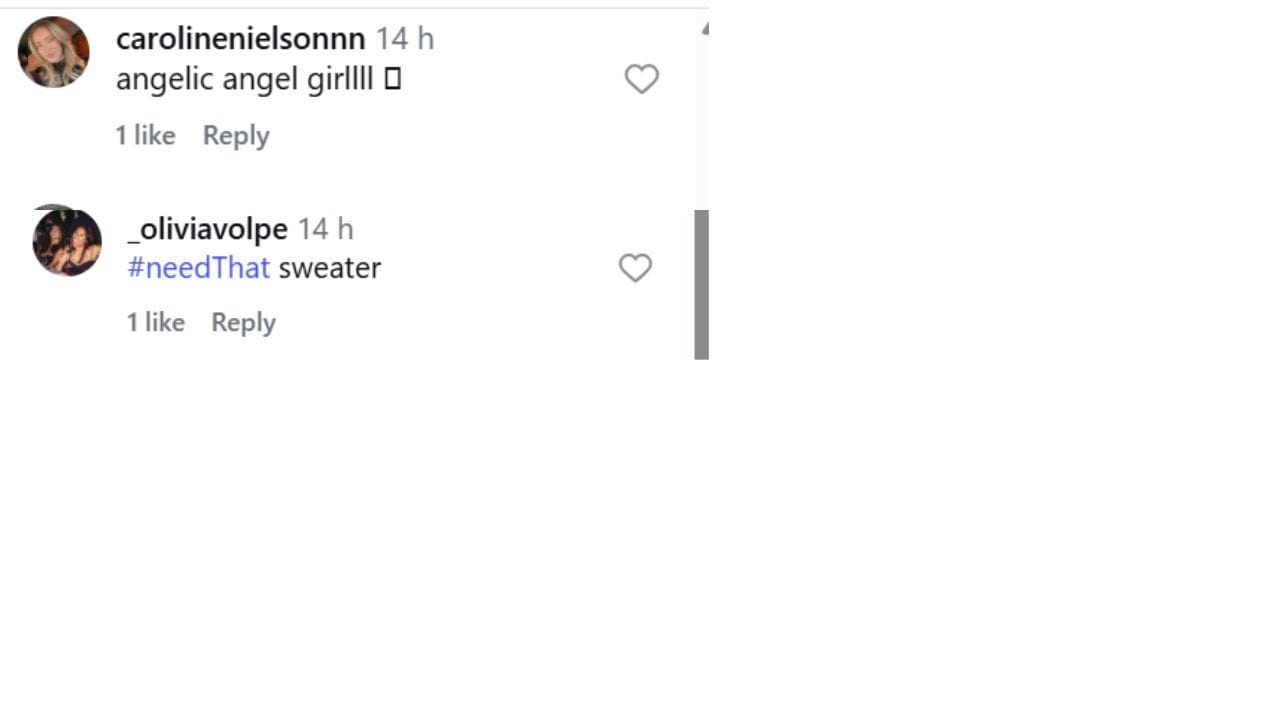The height and width of the screenshot is (720, 1280).
Task: Click the scrollbar track above the thumb
Action: tap(702, 120)
